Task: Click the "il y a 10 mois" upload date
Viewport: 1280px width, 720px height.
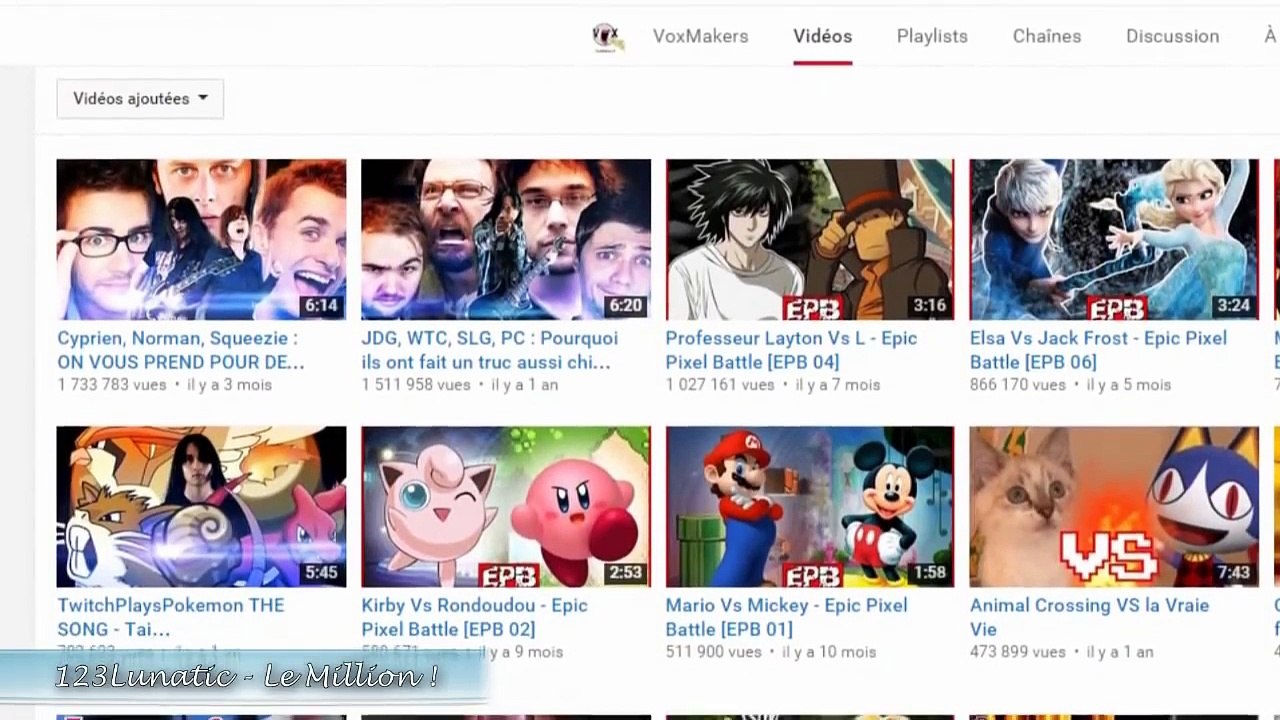Action: tap(828, 652)
